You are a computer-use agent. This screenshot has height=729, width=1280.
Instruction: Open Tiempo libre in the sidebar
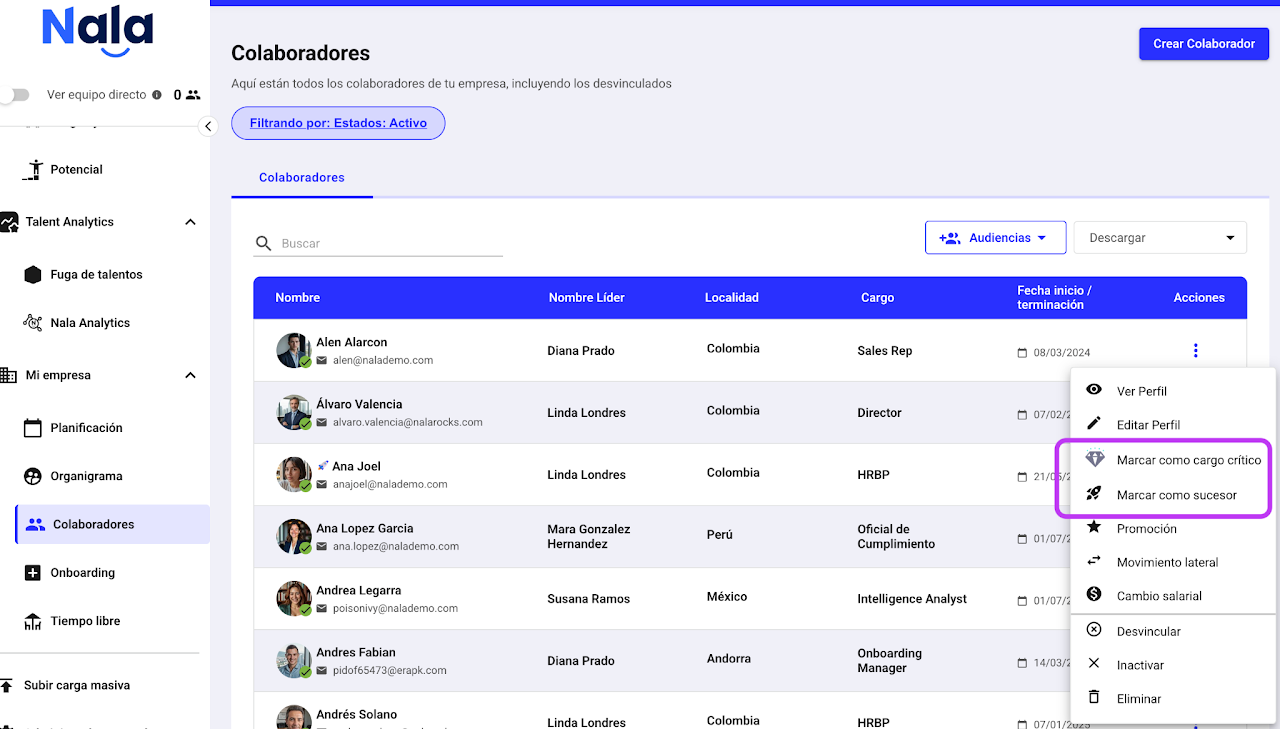tap(85, 621)
